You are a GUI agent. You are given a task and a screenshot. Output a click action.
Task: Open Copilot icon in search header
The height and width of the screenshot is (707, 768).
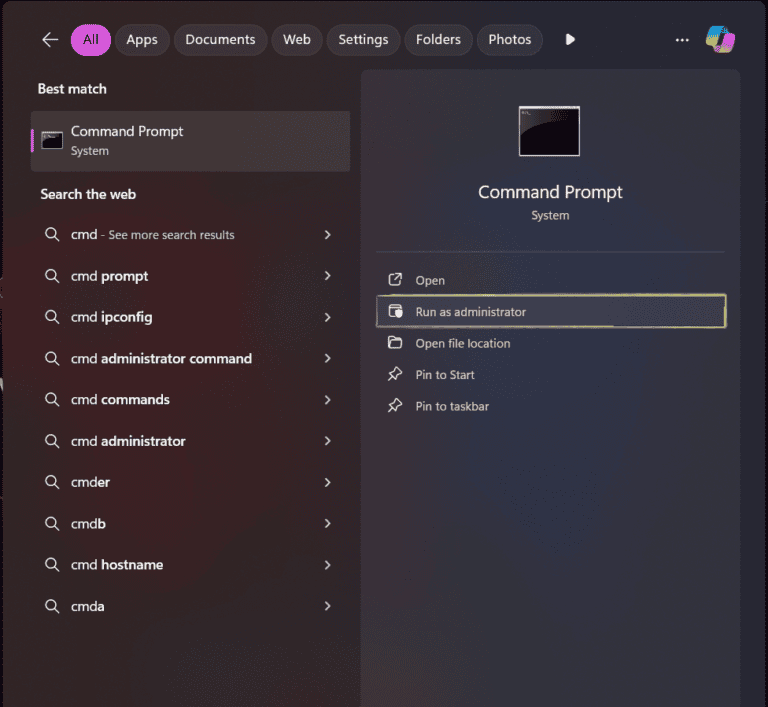(720, 40)
